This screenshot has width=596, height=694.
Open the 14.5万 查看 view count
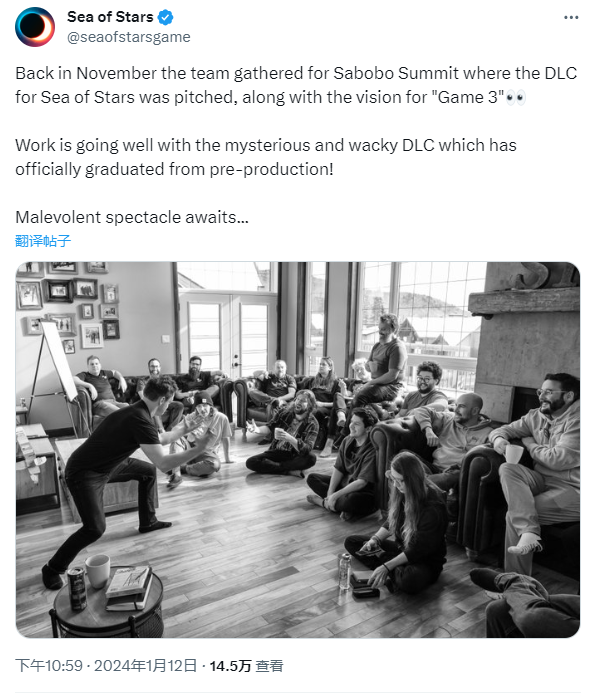click(246, 666)
